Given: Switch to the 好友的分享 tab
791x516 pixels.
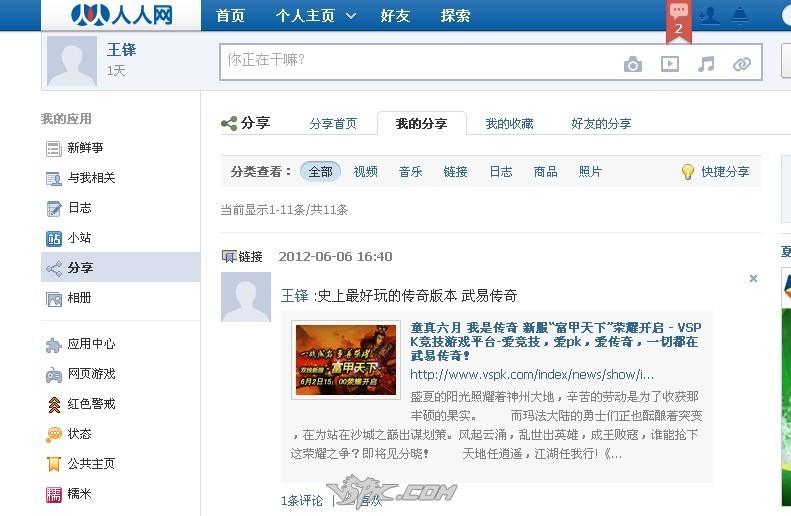Looking at the screenshot, I should (601, 124).
